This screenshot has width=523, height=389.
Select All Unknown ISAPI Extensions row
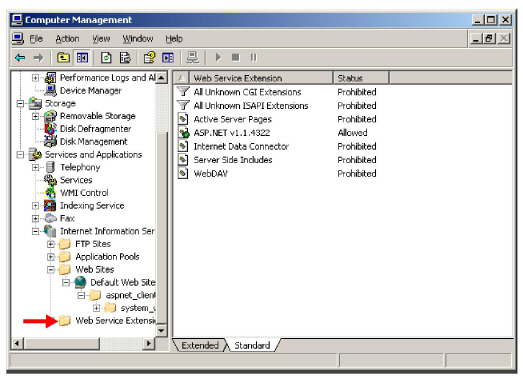(x=251, y=106)
